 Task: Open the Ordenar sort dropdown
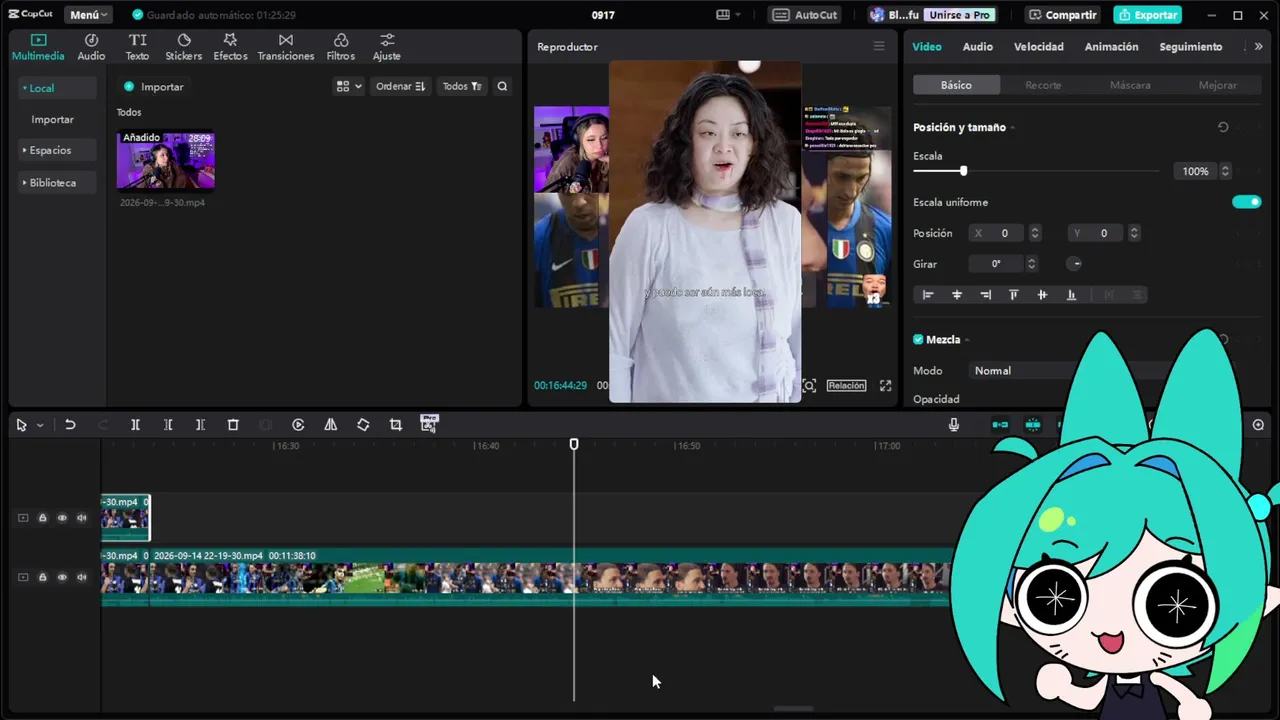point(400,87)
